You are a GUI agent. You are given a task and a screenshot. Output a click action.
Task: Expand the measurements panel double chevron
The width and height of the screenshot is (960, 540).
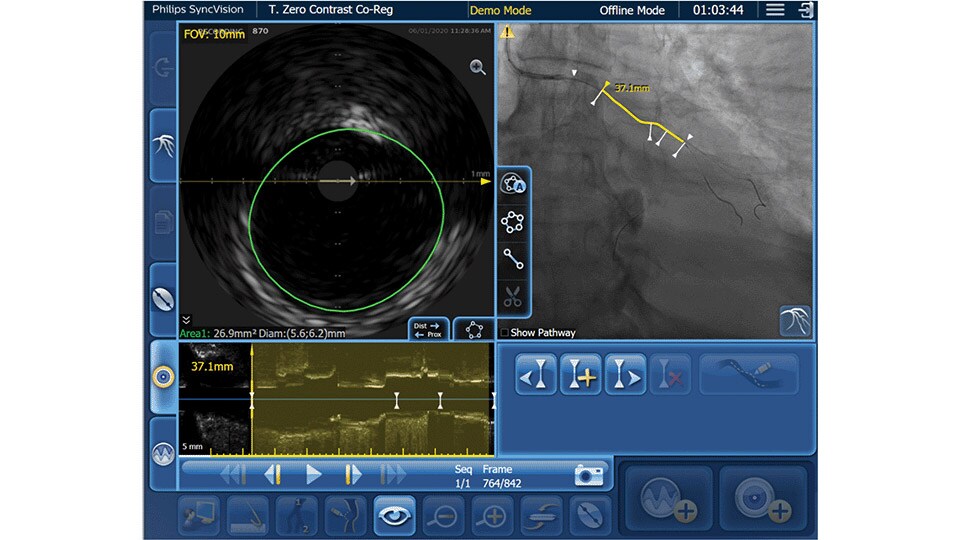186,320
